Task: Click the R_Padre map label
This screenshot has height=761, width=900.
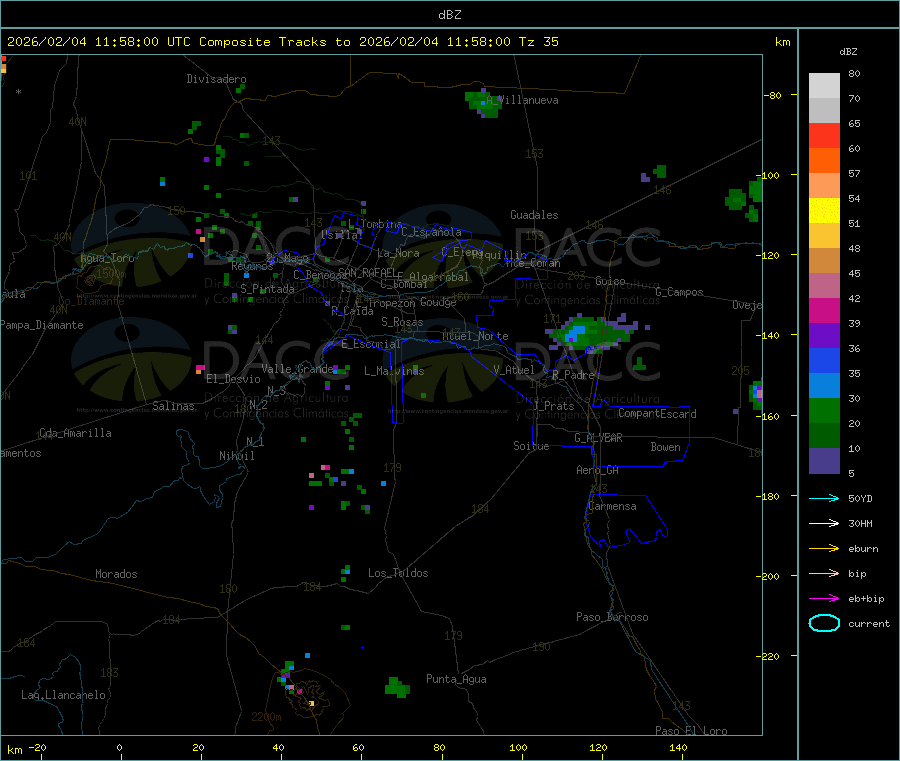Action: coord(573,375)
